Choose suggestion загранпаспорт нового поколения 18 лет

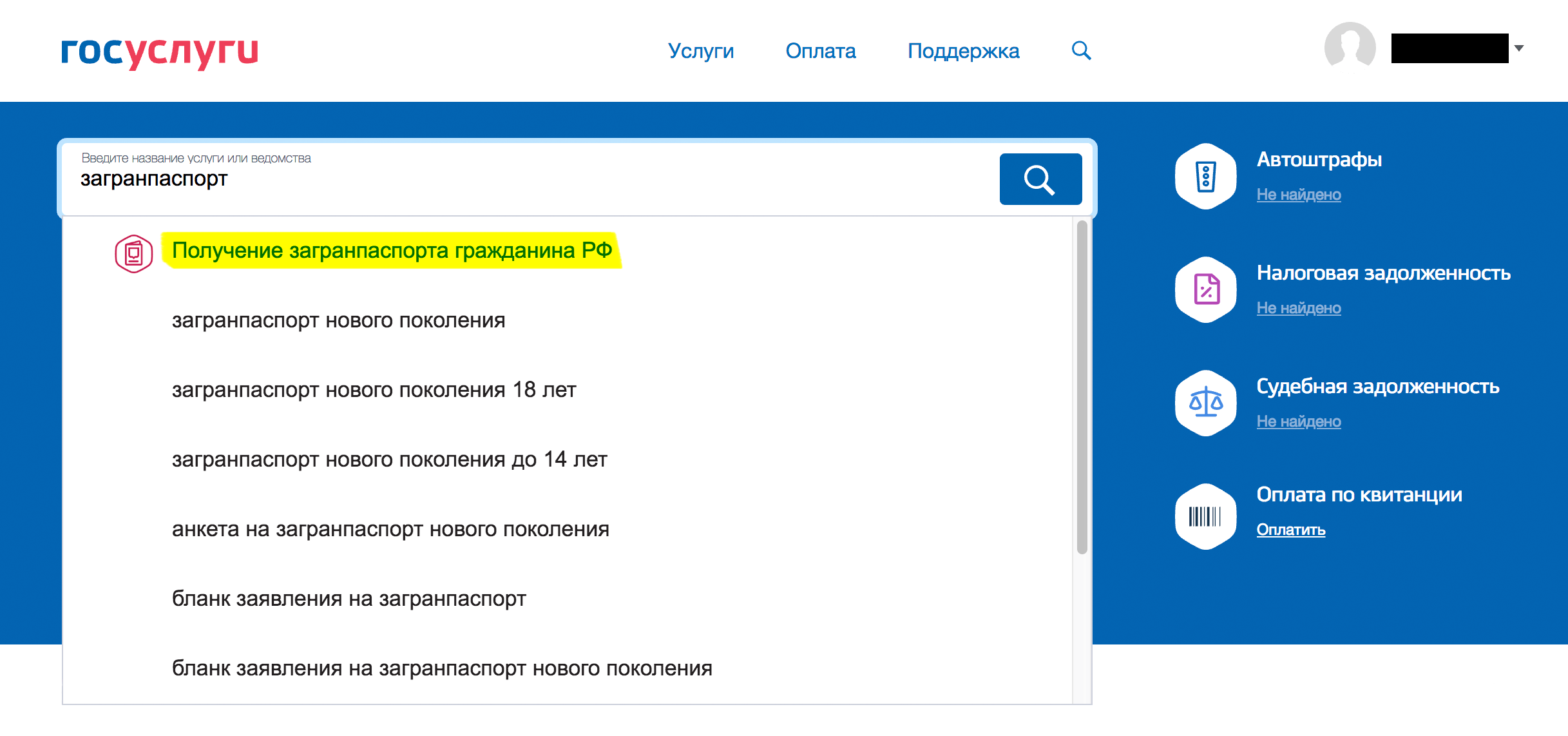click(374, 390)
